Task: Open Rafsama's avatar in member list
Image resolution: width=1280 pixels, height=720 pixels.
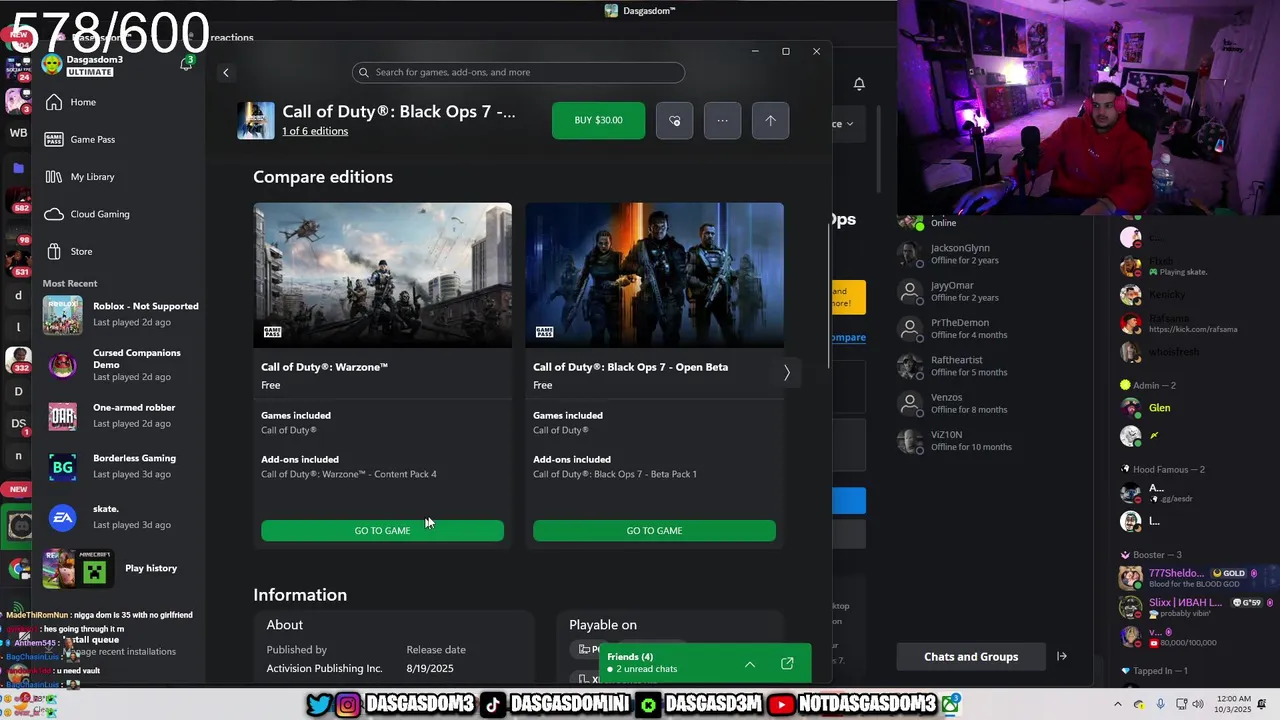Action: pos(1131,323)
